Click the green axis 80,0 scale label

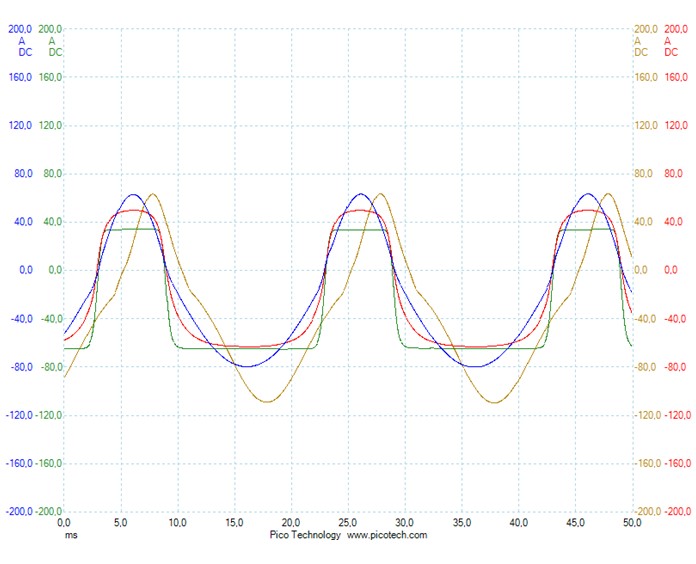[50, 174]
